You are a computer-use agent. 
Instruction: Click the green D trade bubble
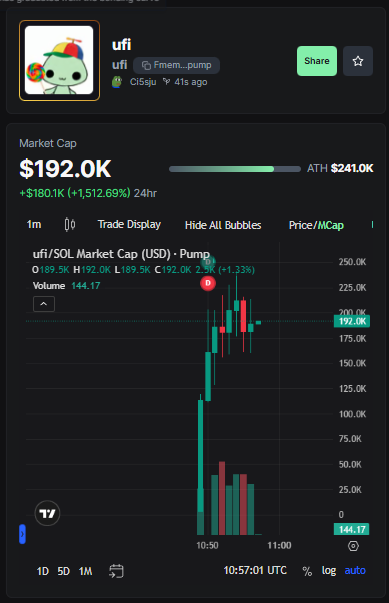(209, 262)
